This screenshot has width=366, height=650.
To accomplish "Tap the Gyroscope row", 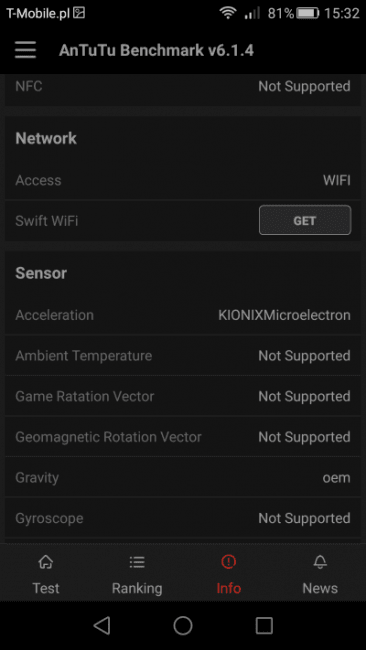I will pyautogui.click(x=183, y=518).
